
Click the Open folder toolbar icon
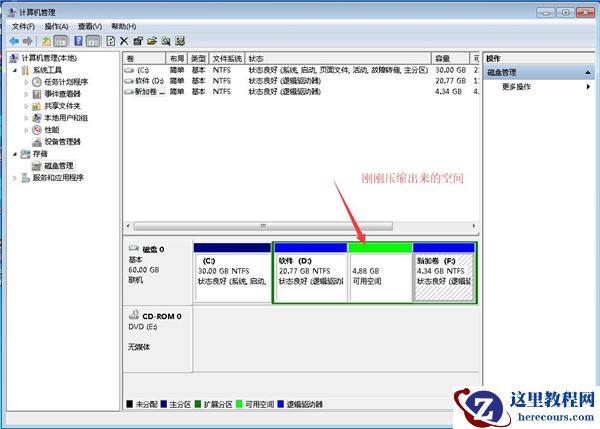click(152, 41)
